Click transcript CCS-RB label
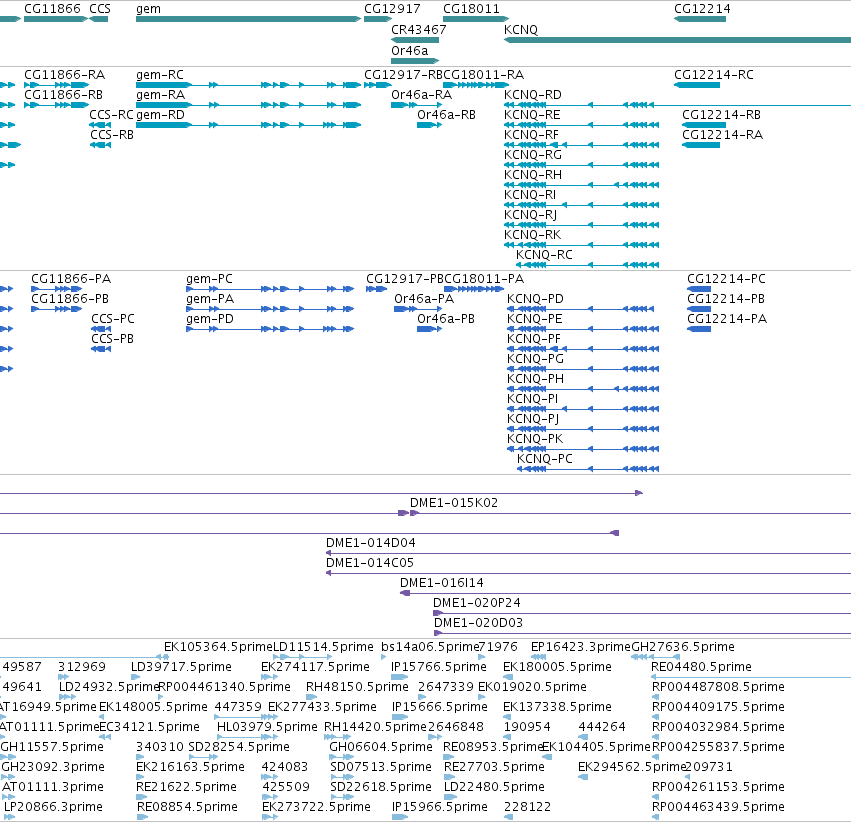The image size is (851, 822). [112, 135]
